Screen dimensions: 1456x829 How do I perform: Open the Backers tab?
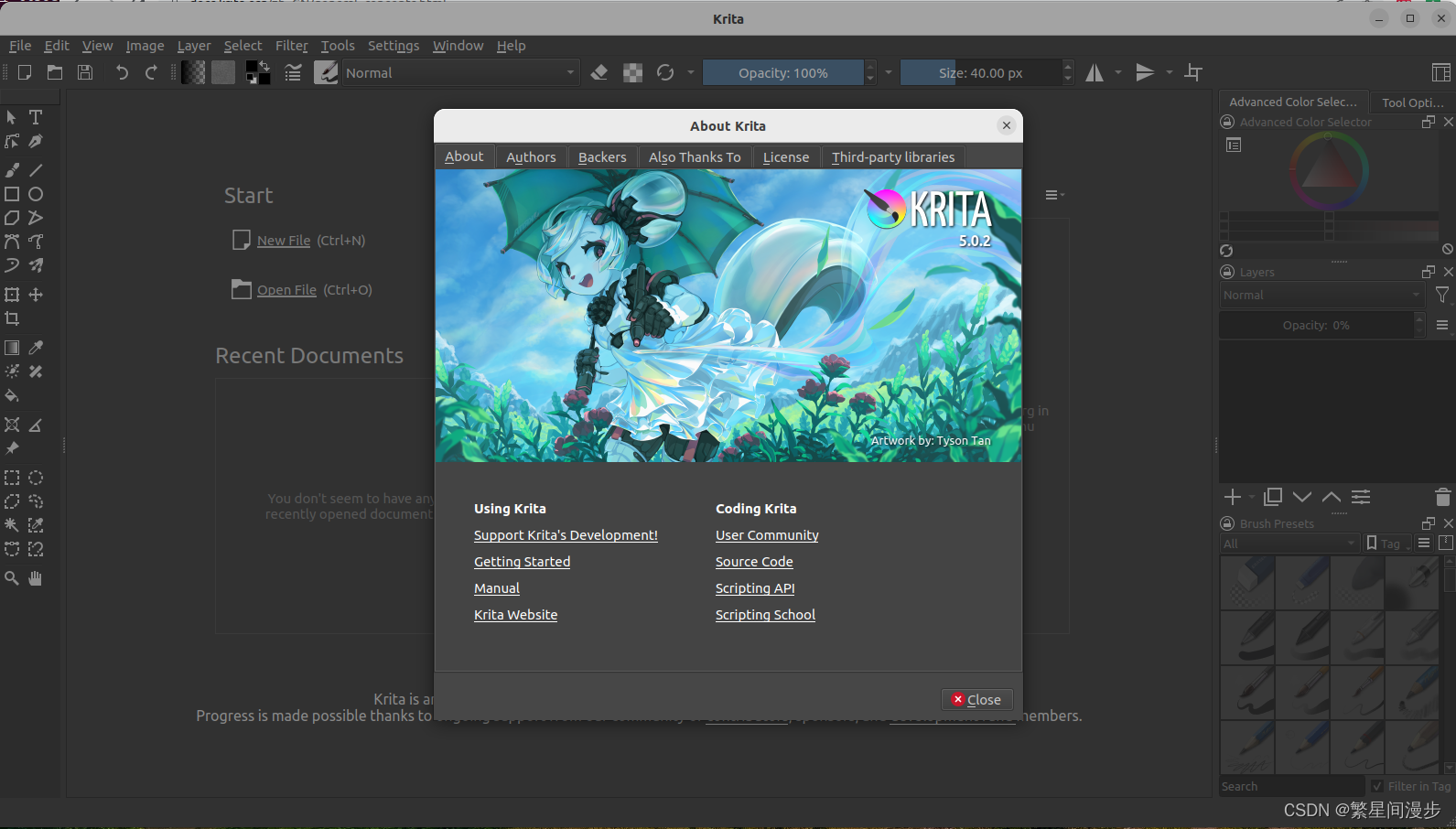(602, 157)
